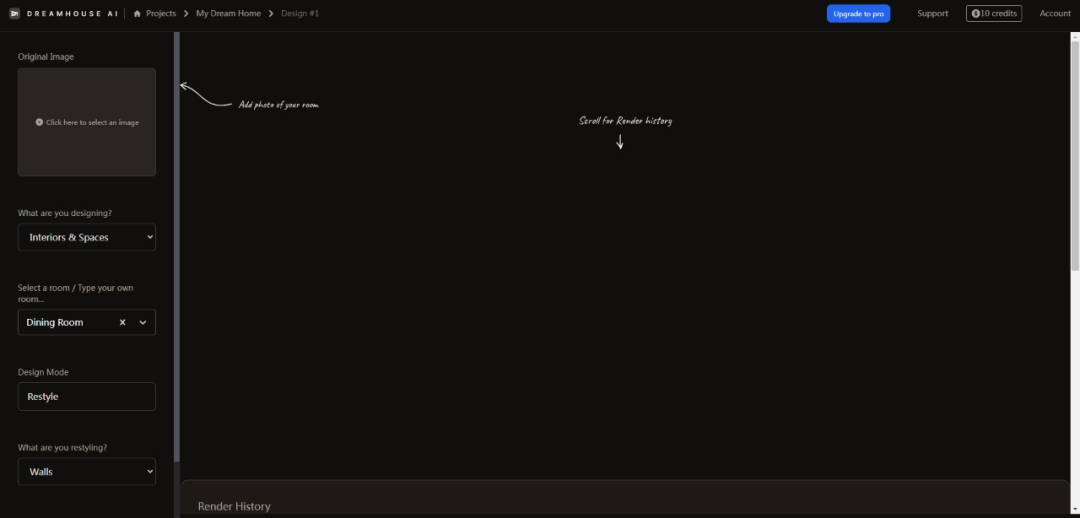Click the Upgrade to pro button
Screen dimensions: 1080x518
coord(858,13)
